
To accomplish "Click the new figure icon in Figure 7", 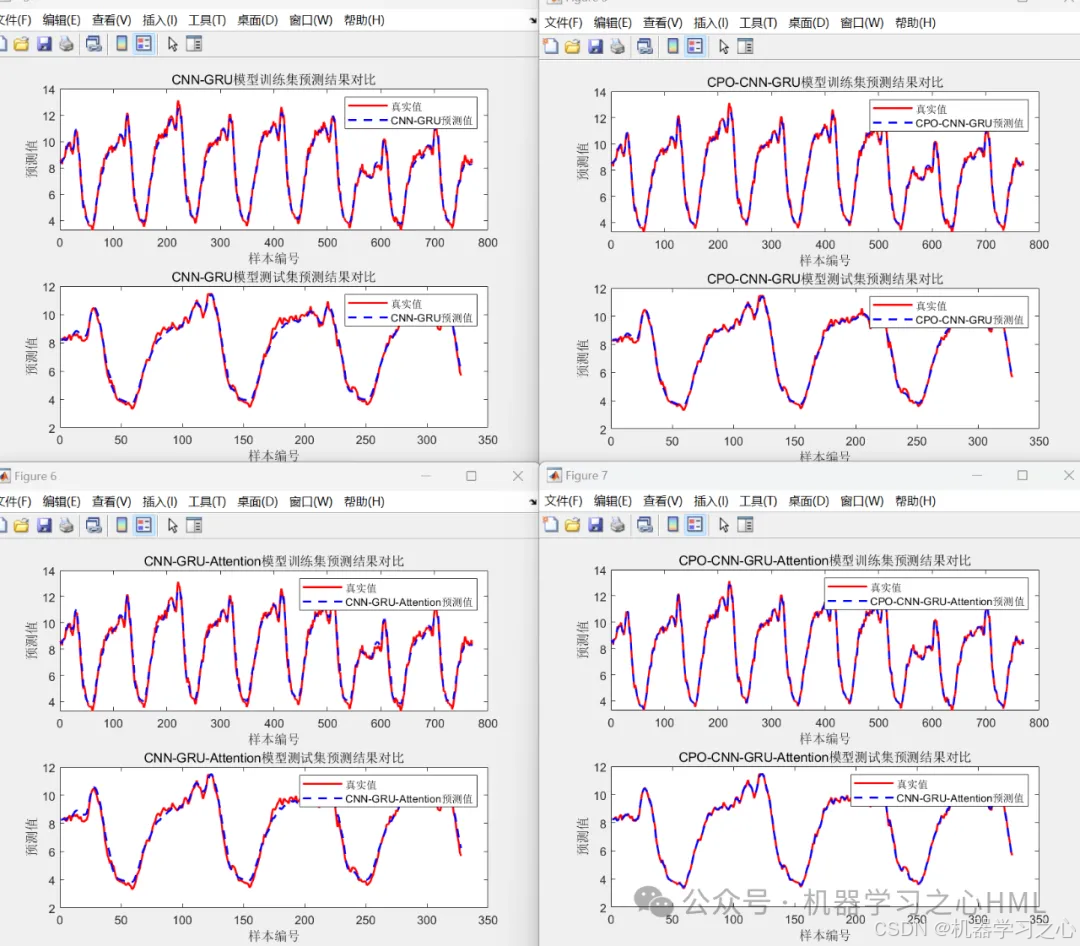I will (x=550, y=525).
